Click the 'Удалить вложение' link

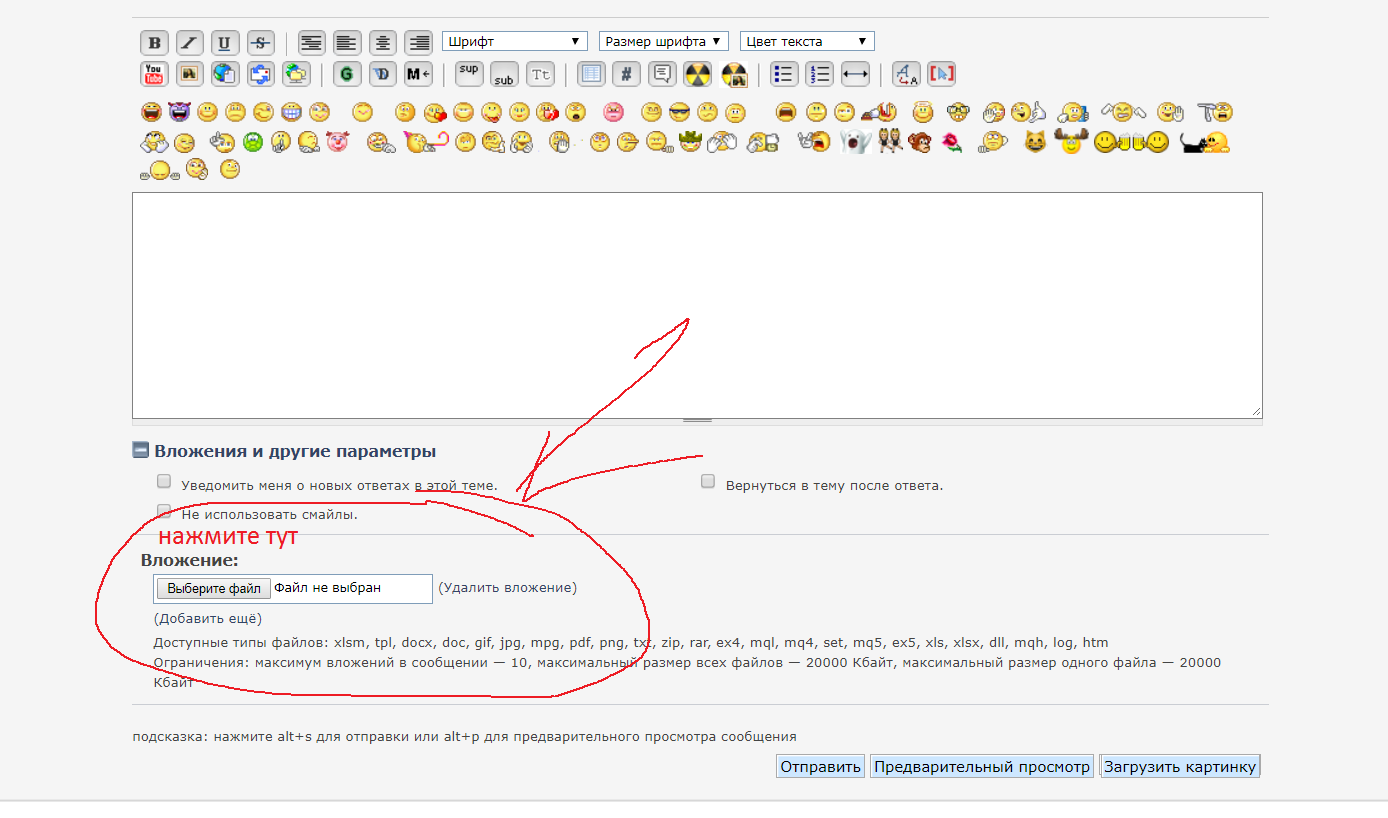click(508, 587)
